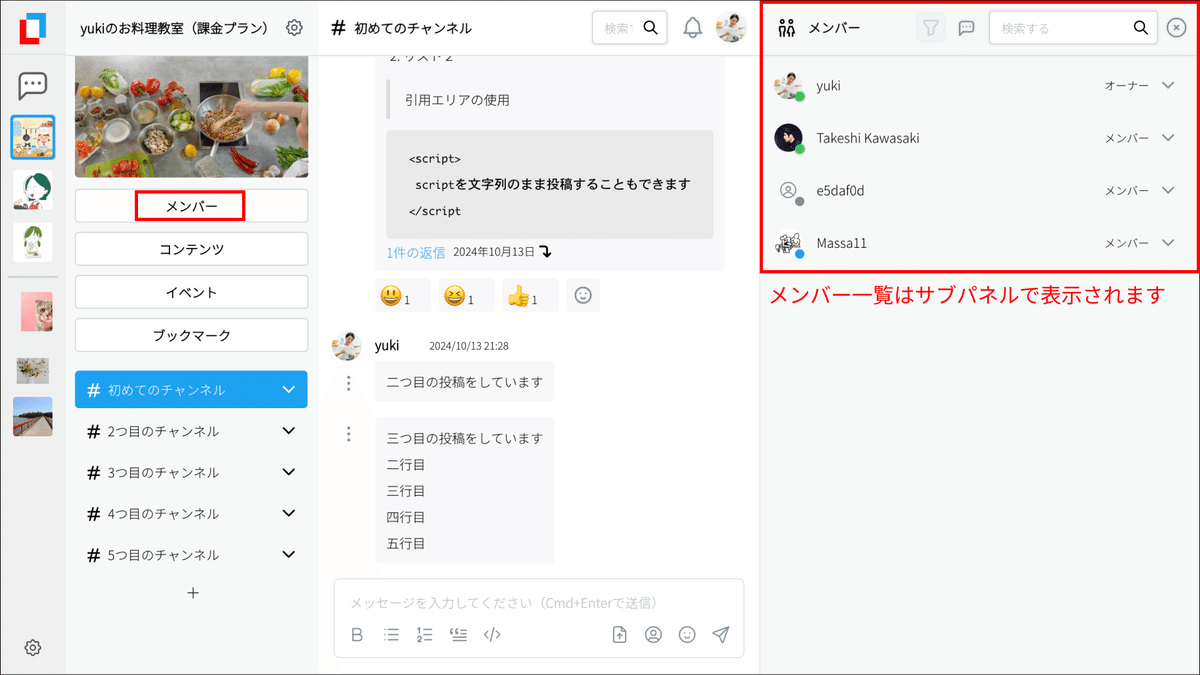
Task: Open user profile avatar in header
Action: (731, 28)
